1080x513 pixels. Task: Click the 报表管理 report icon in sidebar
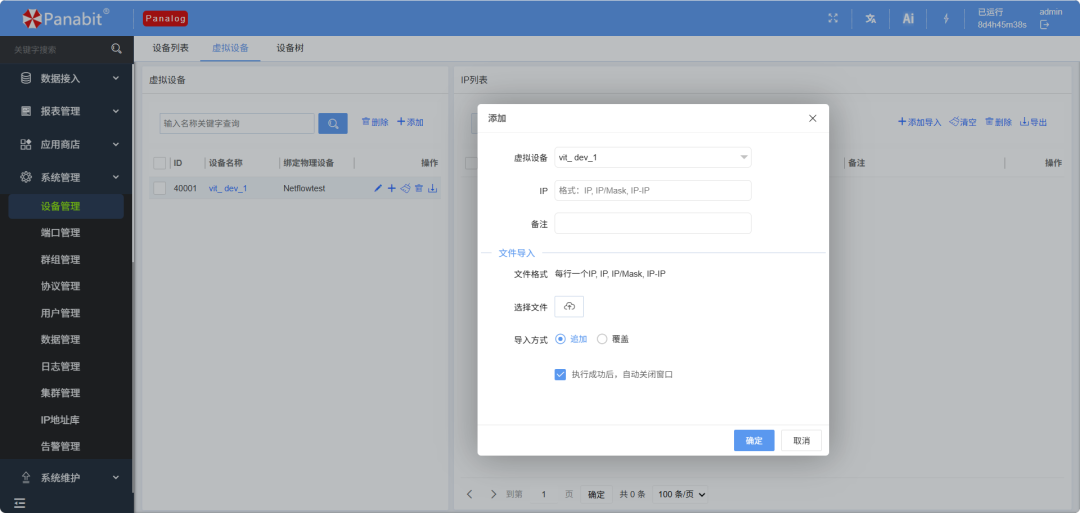click(26, 111)
